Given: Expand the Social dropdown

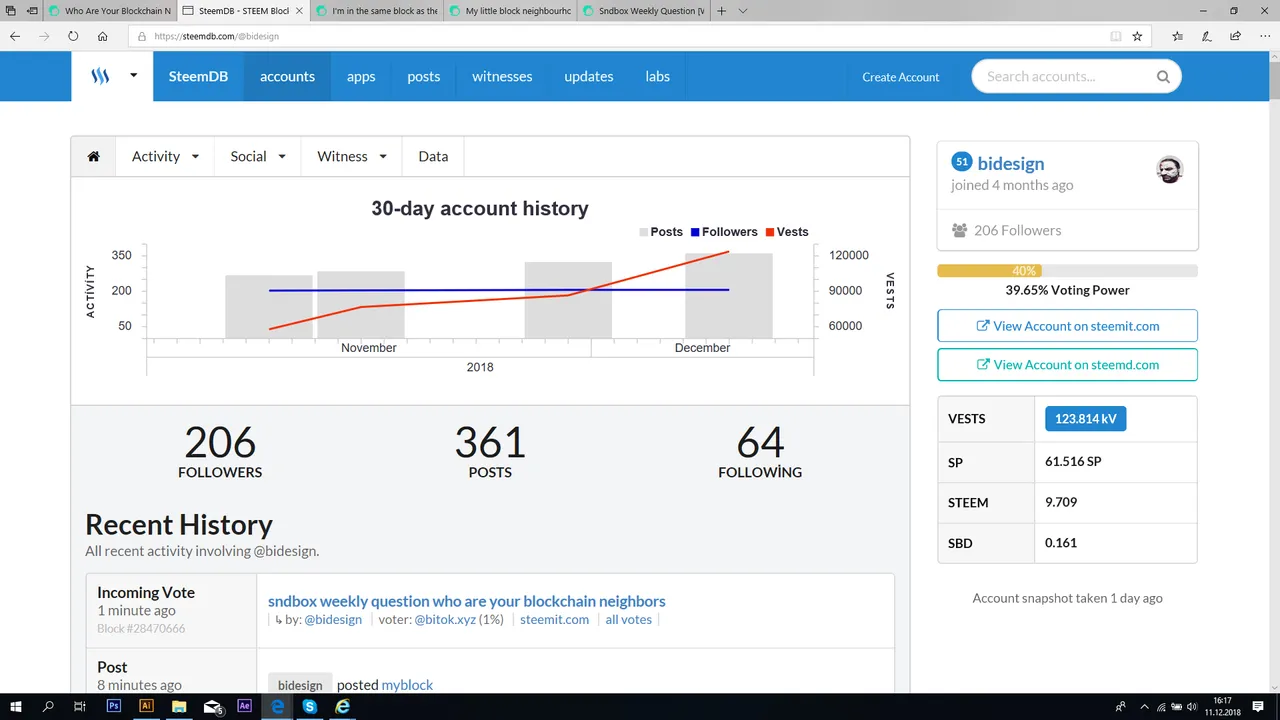Looking at the screenshot, I should tap(258, 156).
